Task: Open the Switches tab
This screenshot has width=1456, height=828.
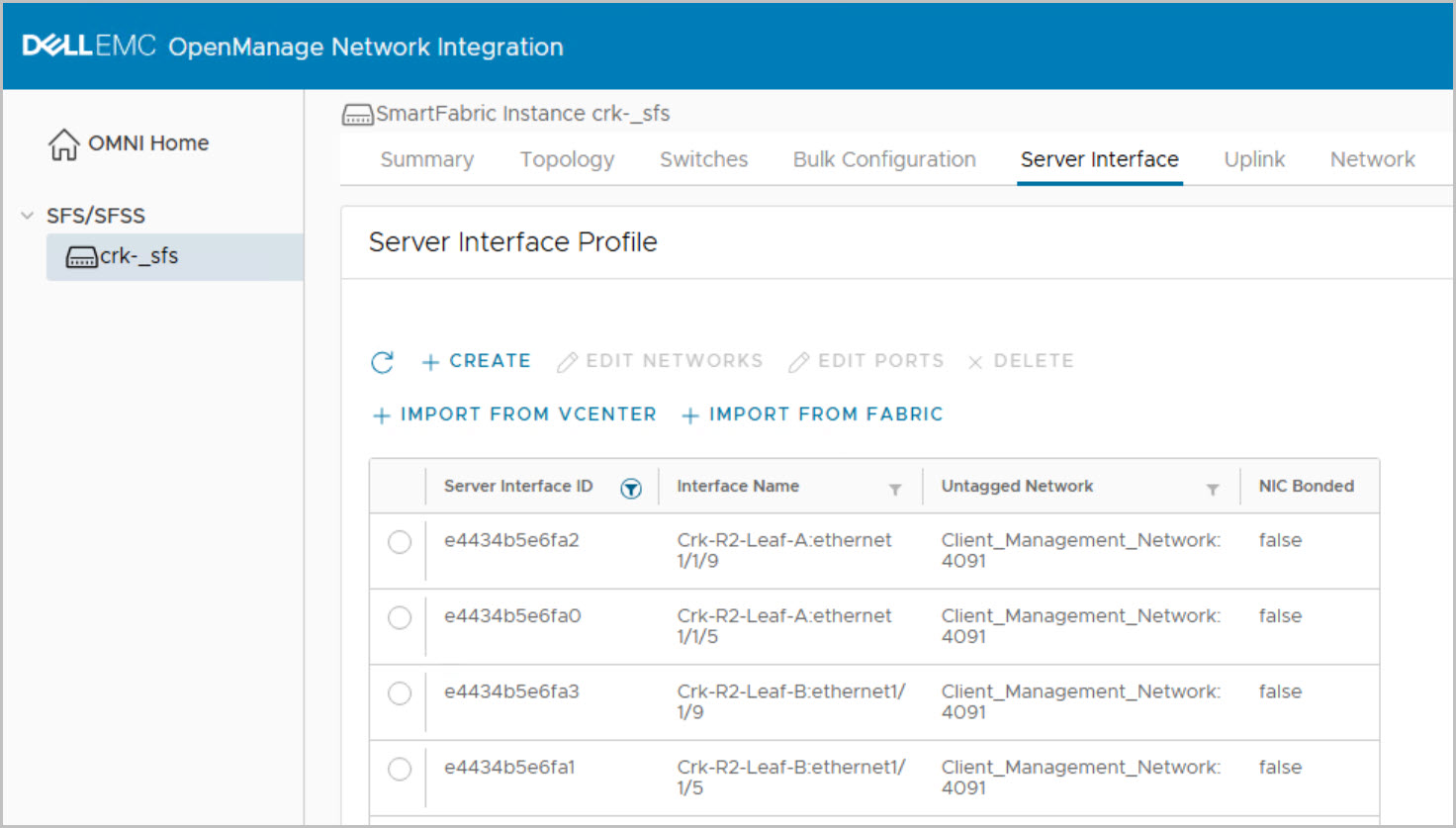Action: [x=703, y=159]
